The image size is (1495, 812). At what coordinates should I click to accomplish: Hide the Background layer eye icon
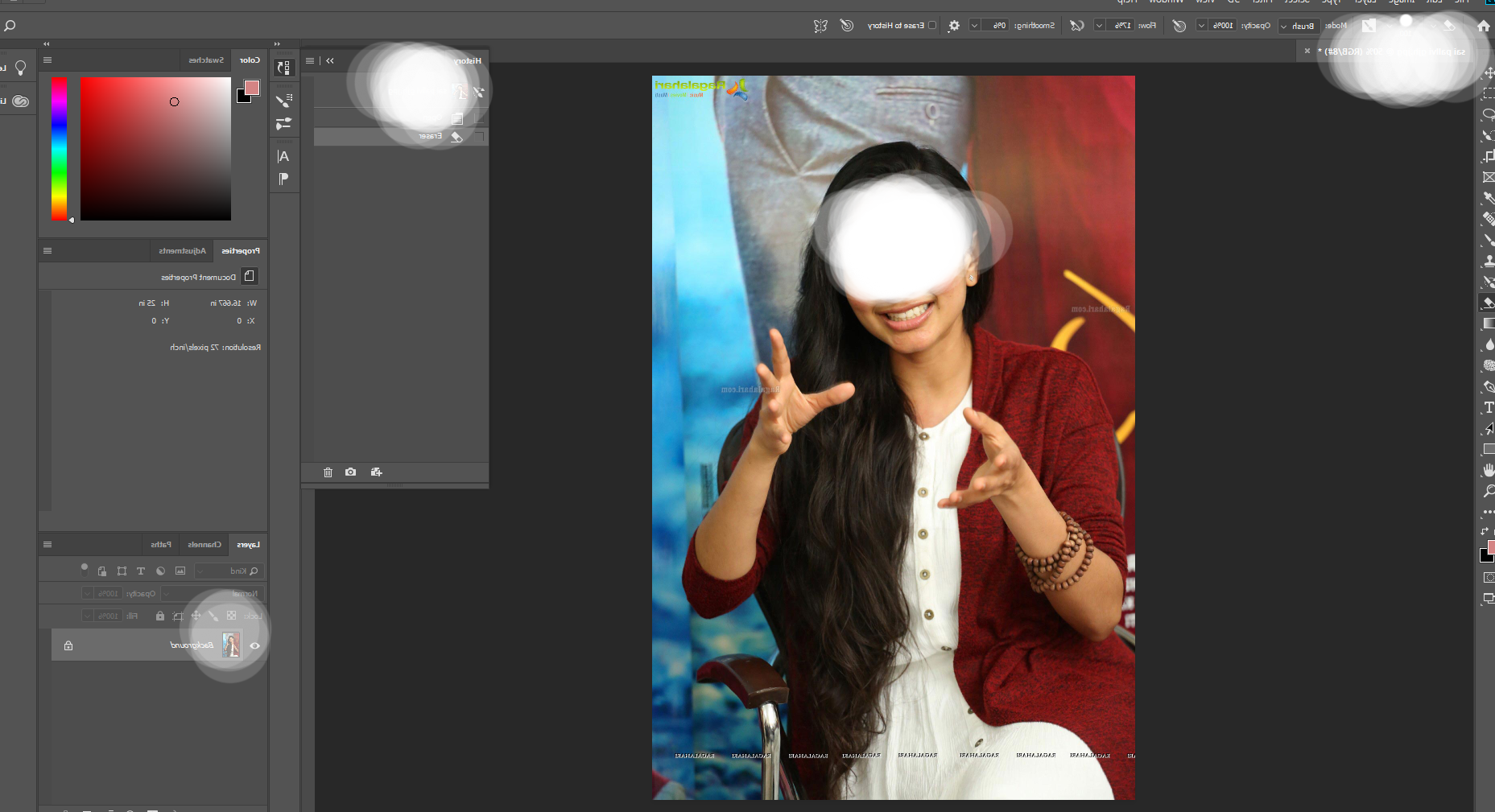(254, 645)
